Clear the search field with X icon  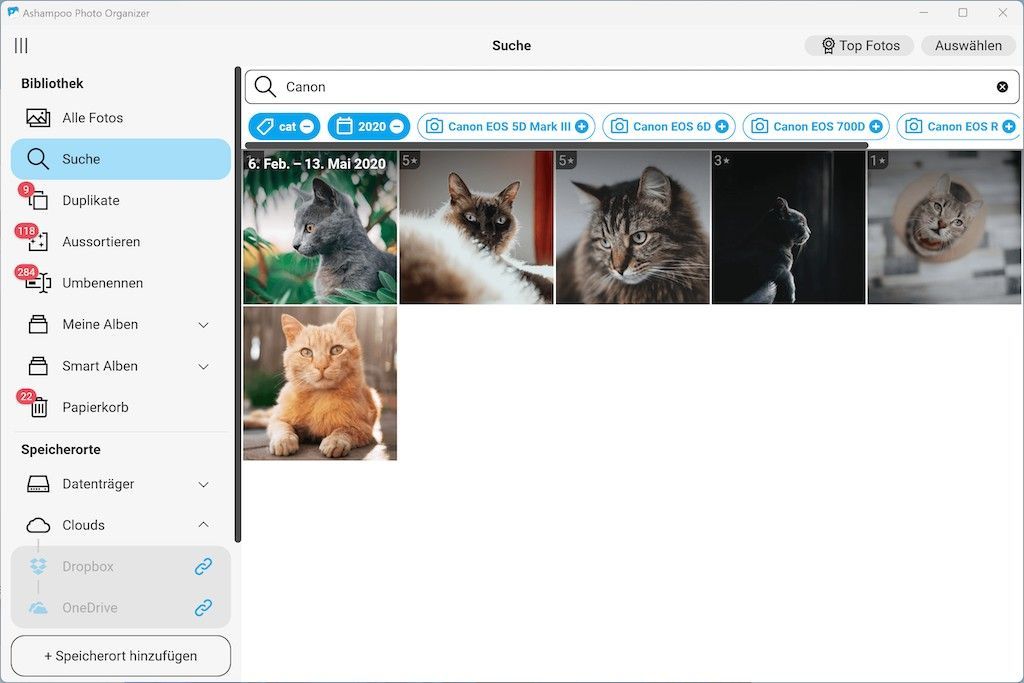1002,87
